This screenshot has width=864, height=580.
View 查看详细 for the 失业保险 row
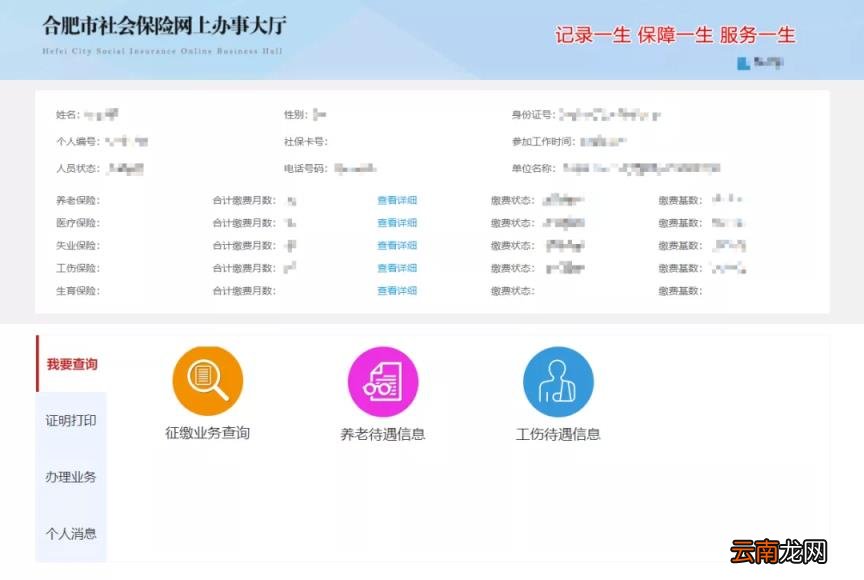pyautogui.click(x=397, y=245)
